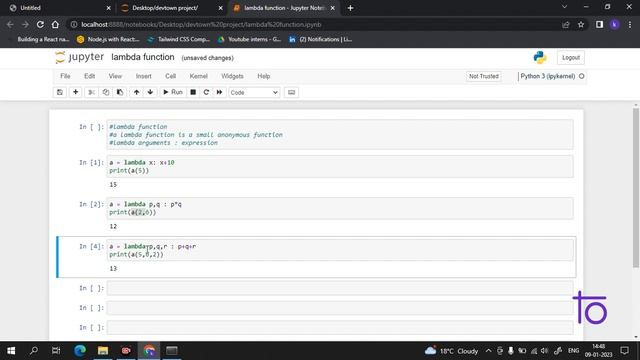Open the Windows notification center

click(624, 351)
